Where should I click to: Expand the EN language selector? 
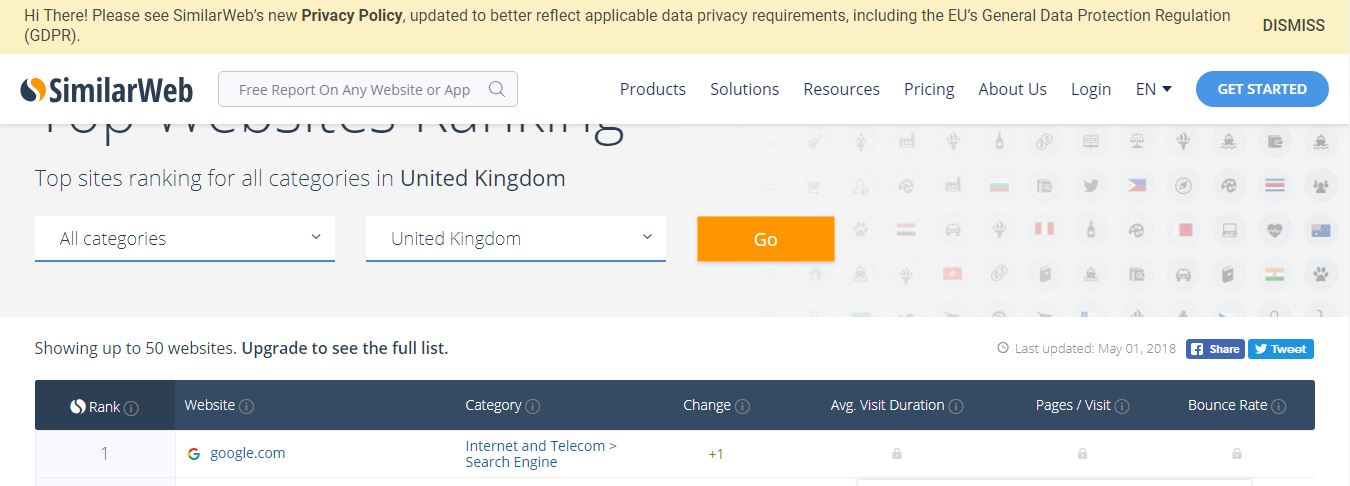1153,89
